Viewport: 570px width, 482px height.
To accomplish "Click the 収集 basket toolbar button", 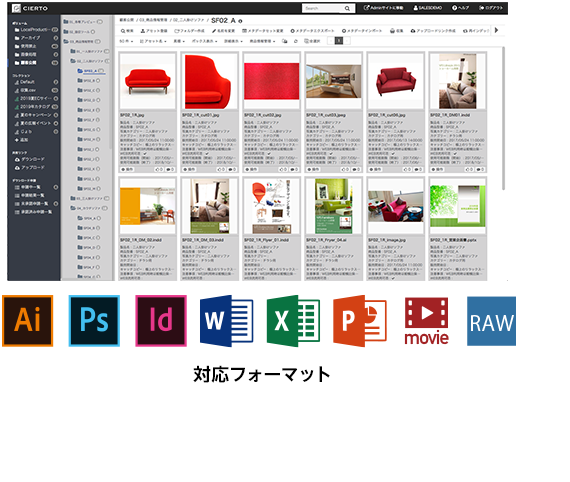I will [x=397, y=31].
